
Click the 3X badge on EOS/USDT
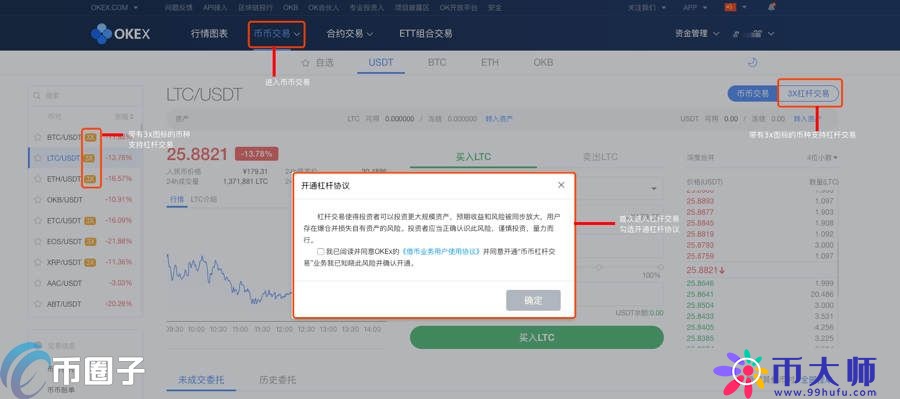tap(90, 242)
